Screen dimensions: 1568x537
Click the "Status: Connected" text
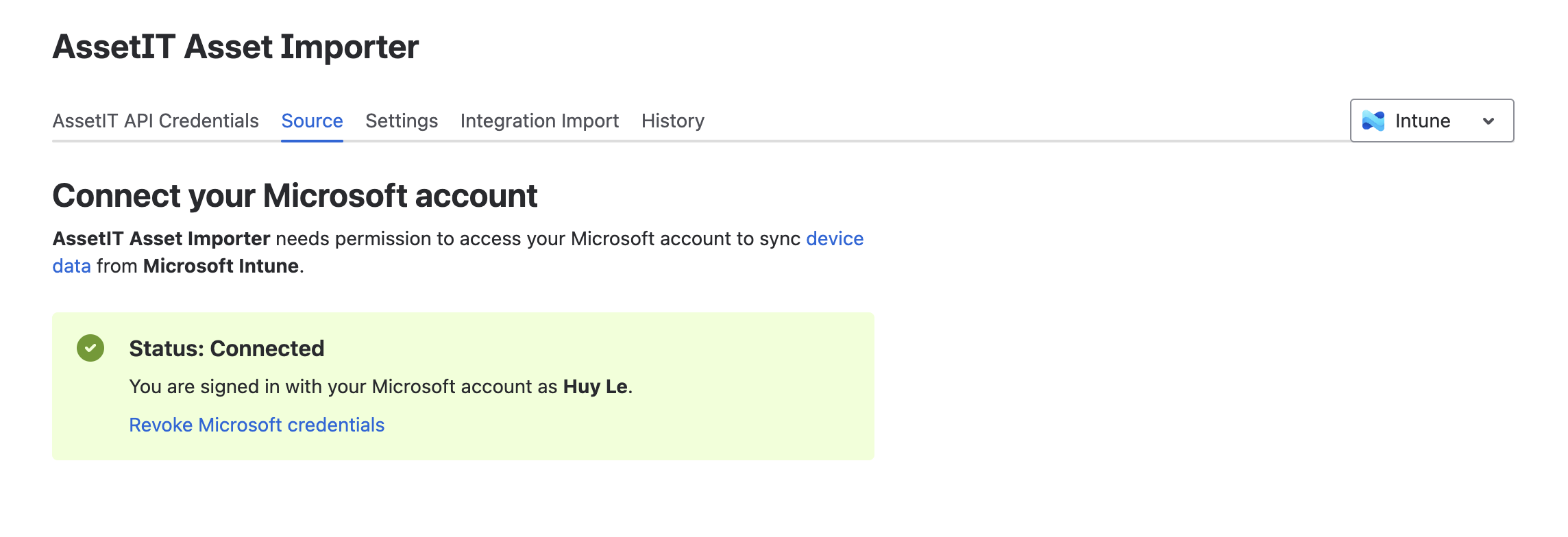coord(227,348)
